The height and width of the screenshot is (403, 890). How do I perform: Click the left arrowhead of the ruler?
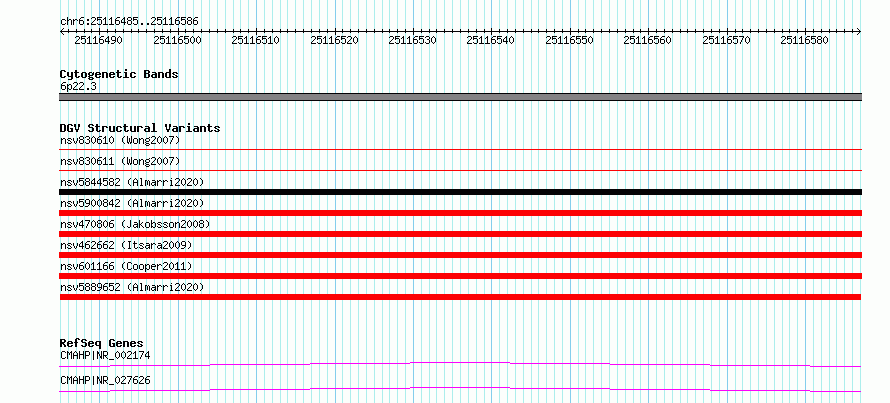pos(62,31)
